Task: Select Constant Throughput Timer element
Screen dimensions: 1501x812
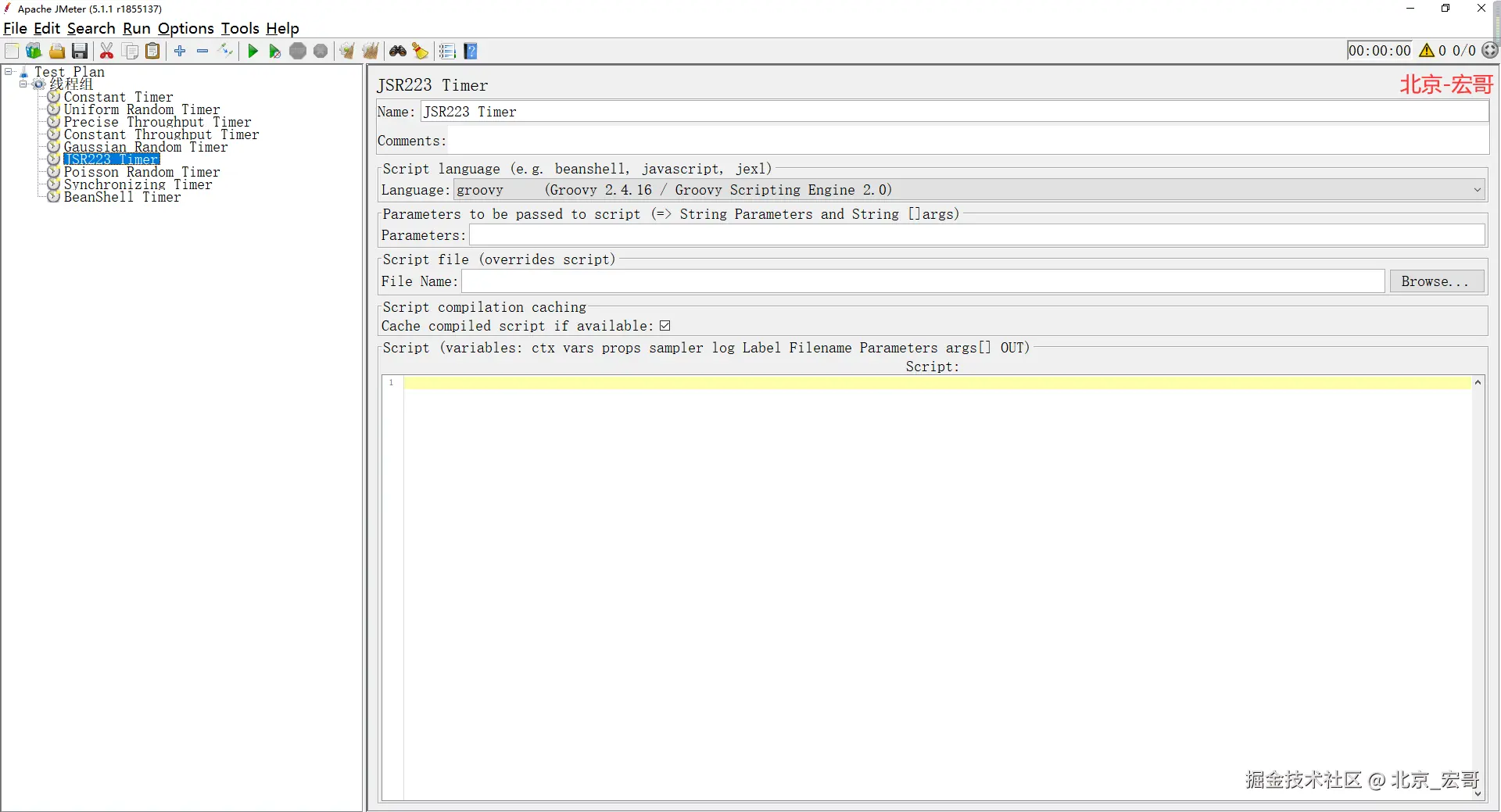Action: point(161,134)
